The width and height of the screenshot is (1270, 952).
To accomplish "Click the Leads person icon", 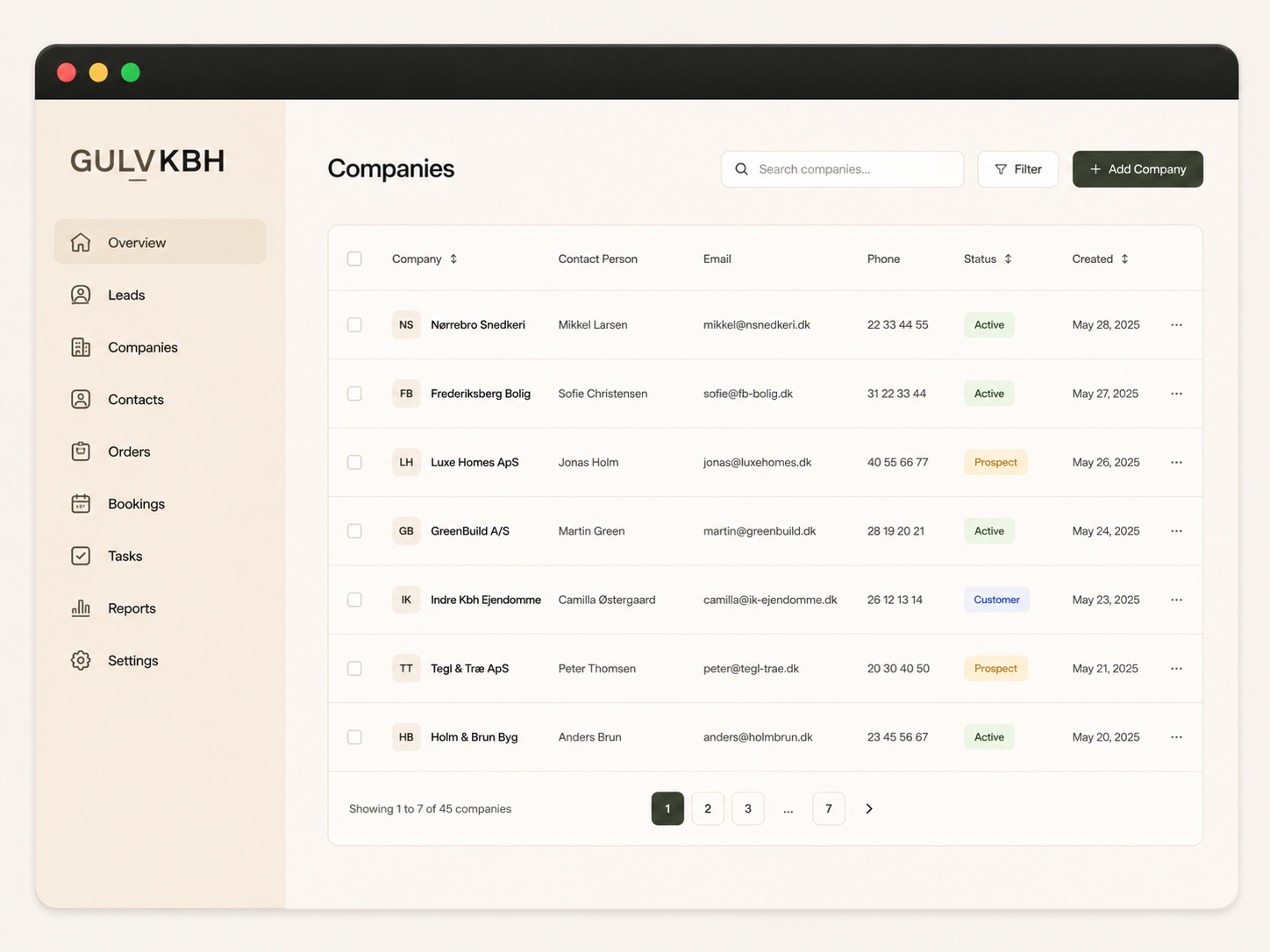I will pos(81,295).
